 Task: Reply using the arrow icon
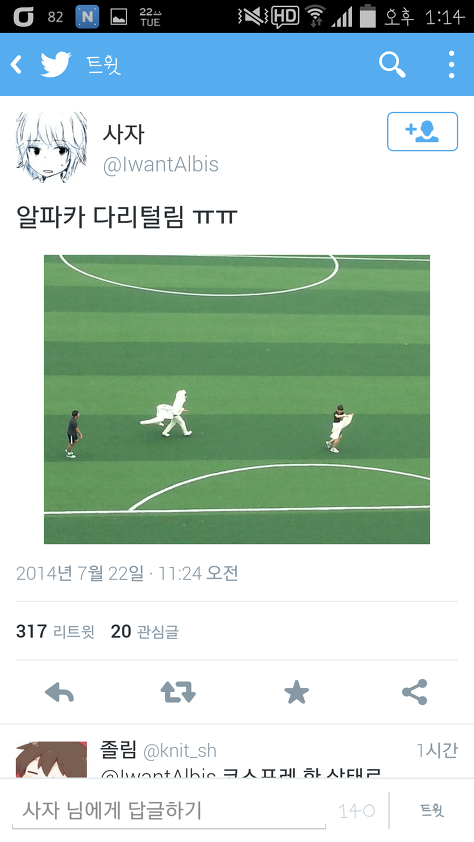(59, 692)
